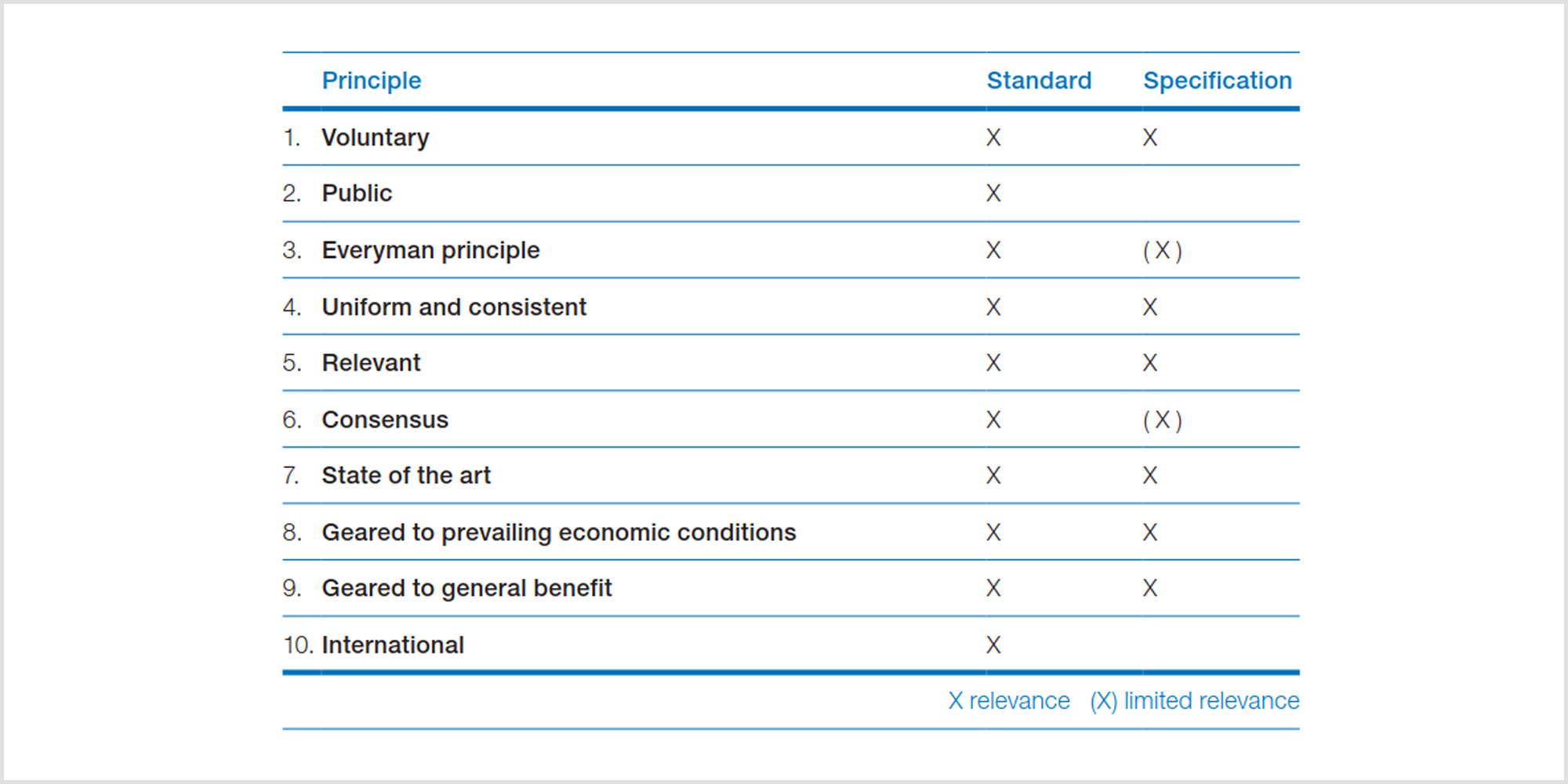This screenshot has height=784, width=1568.
Task: Click the Everyman principle label
Action: pyautogui.click(x=430, y=251)
